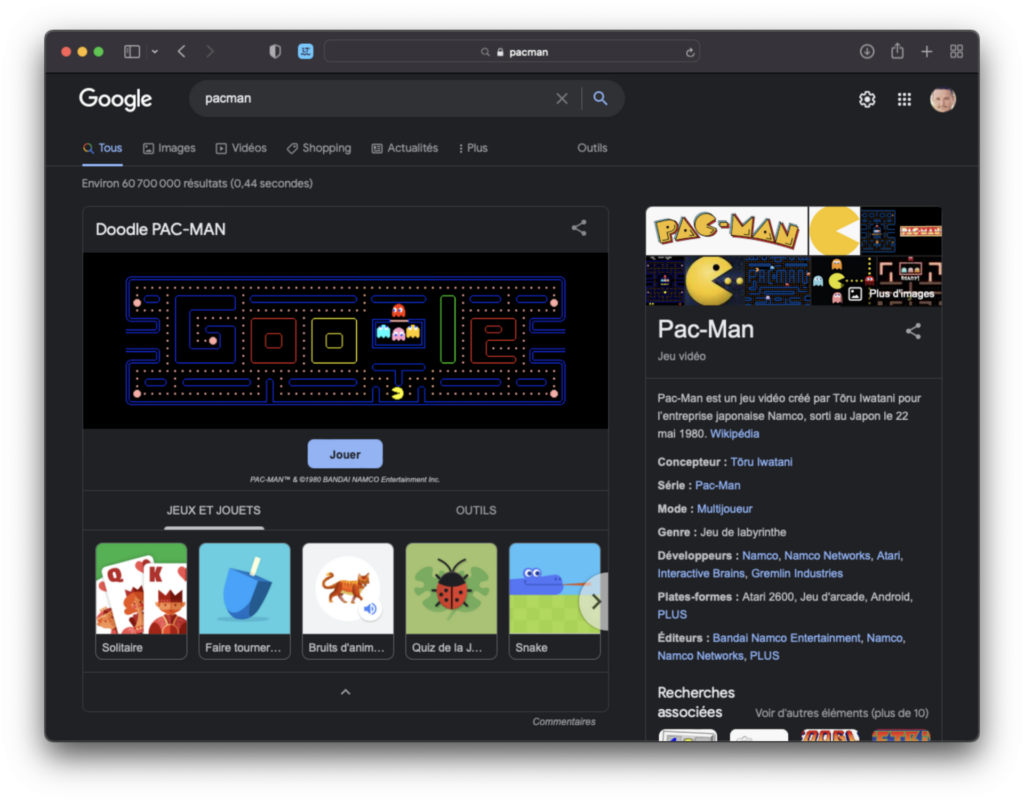The image size is (1024, 801).
Task: Share the Doodle PAC-MAN card
Action: click(x=579, y=228)
